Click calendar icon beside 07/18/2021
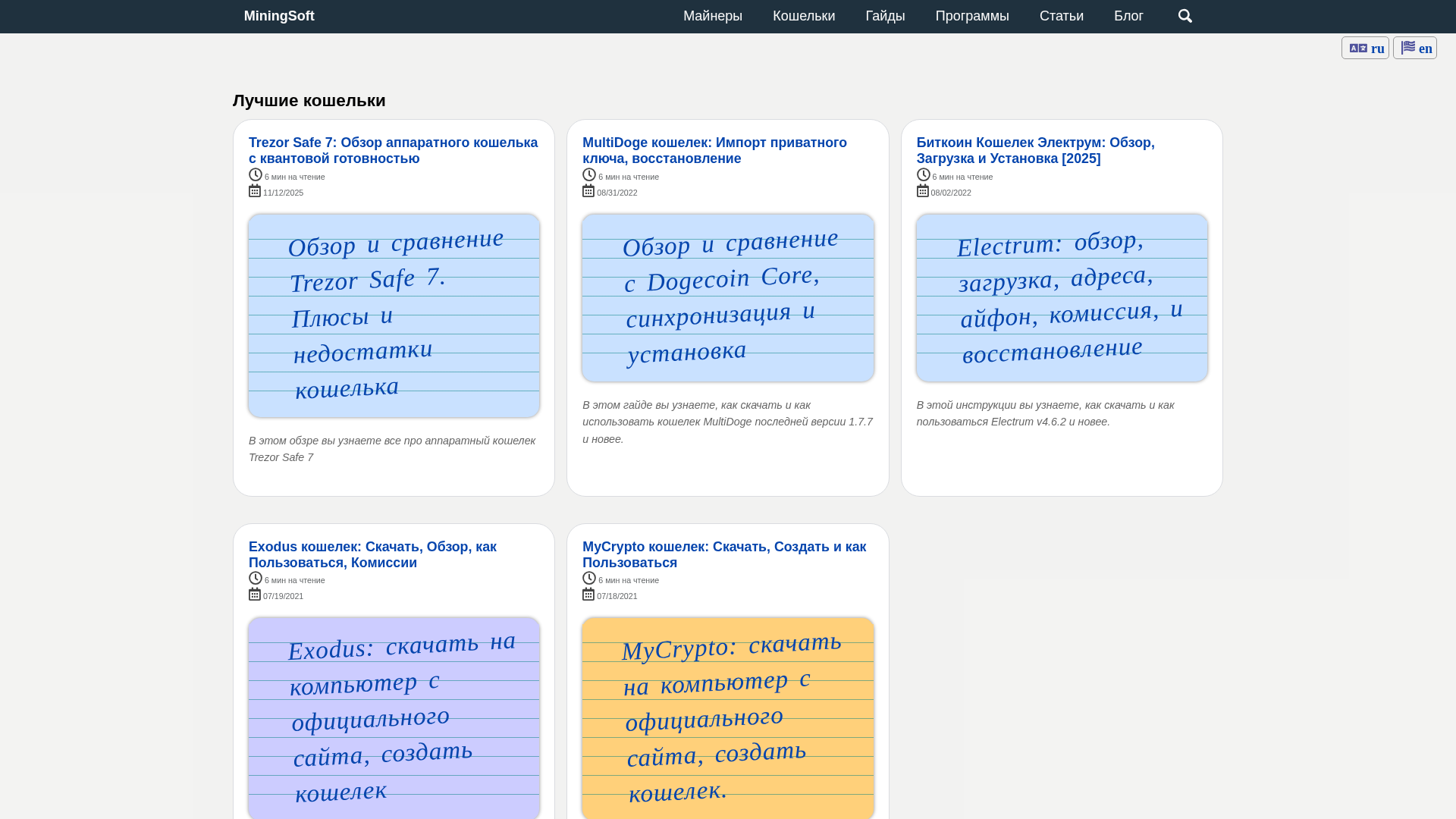This screenshot has height=819, width=1456. click(588, 594)
